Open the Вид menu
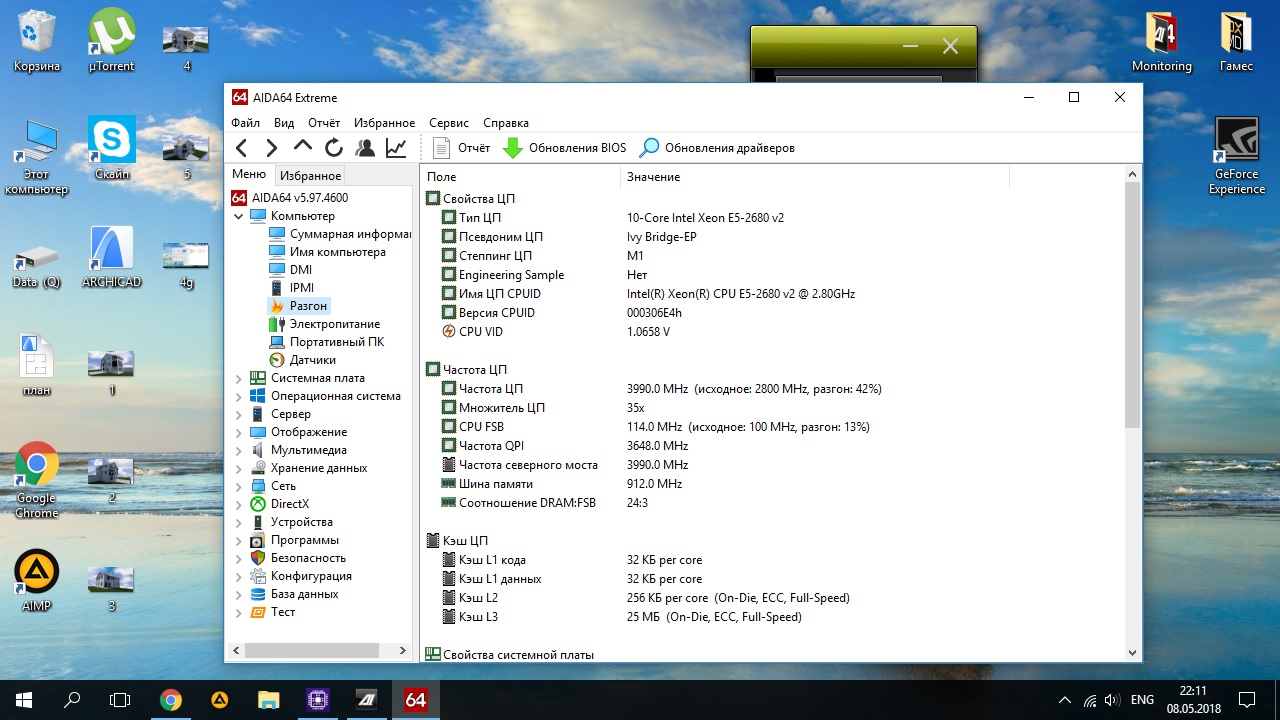The width and height of the screenshot is (1280, 720). tap(284, 123)
